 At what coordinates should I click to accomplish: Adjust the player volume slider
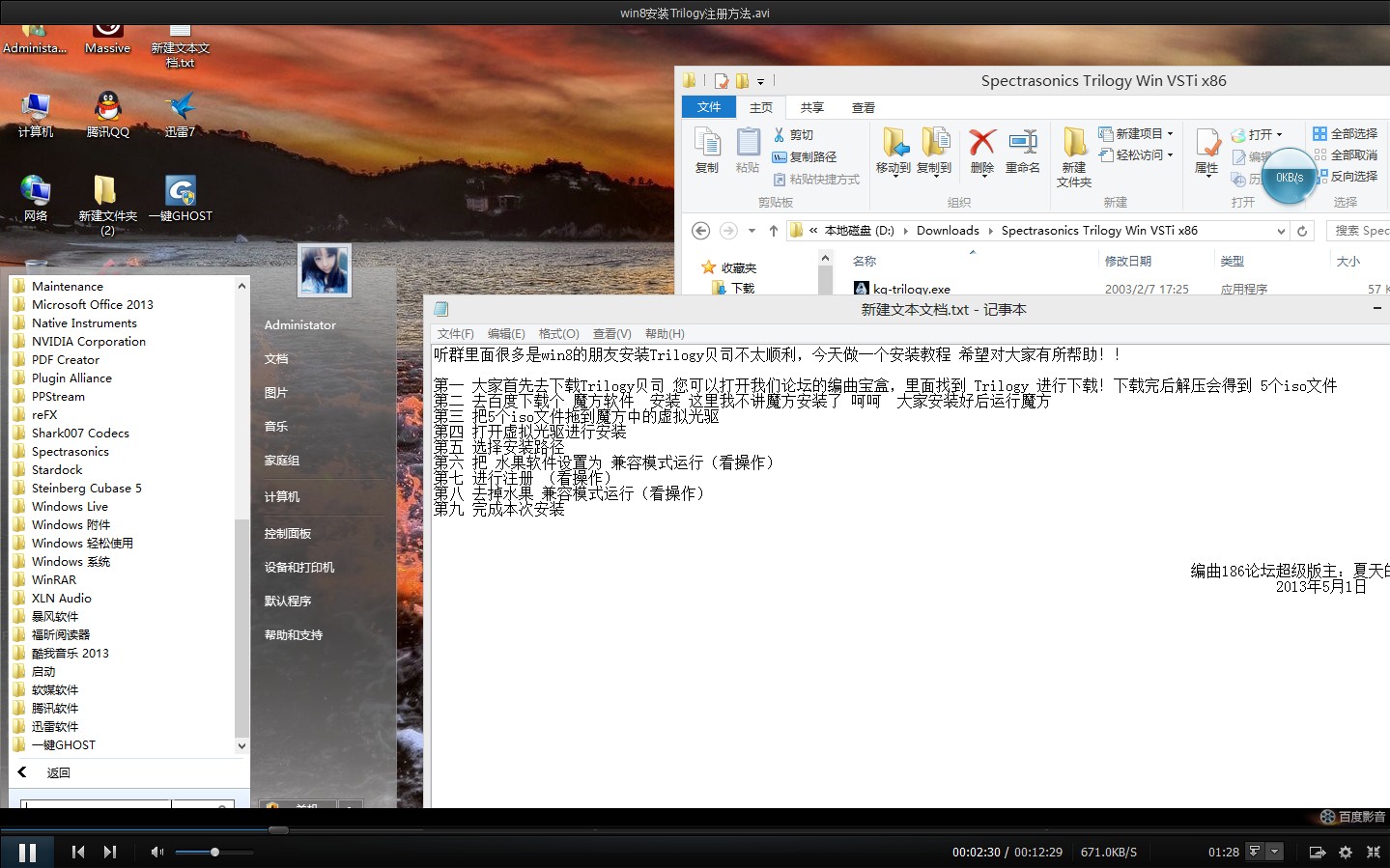click(x=214, y=852)
